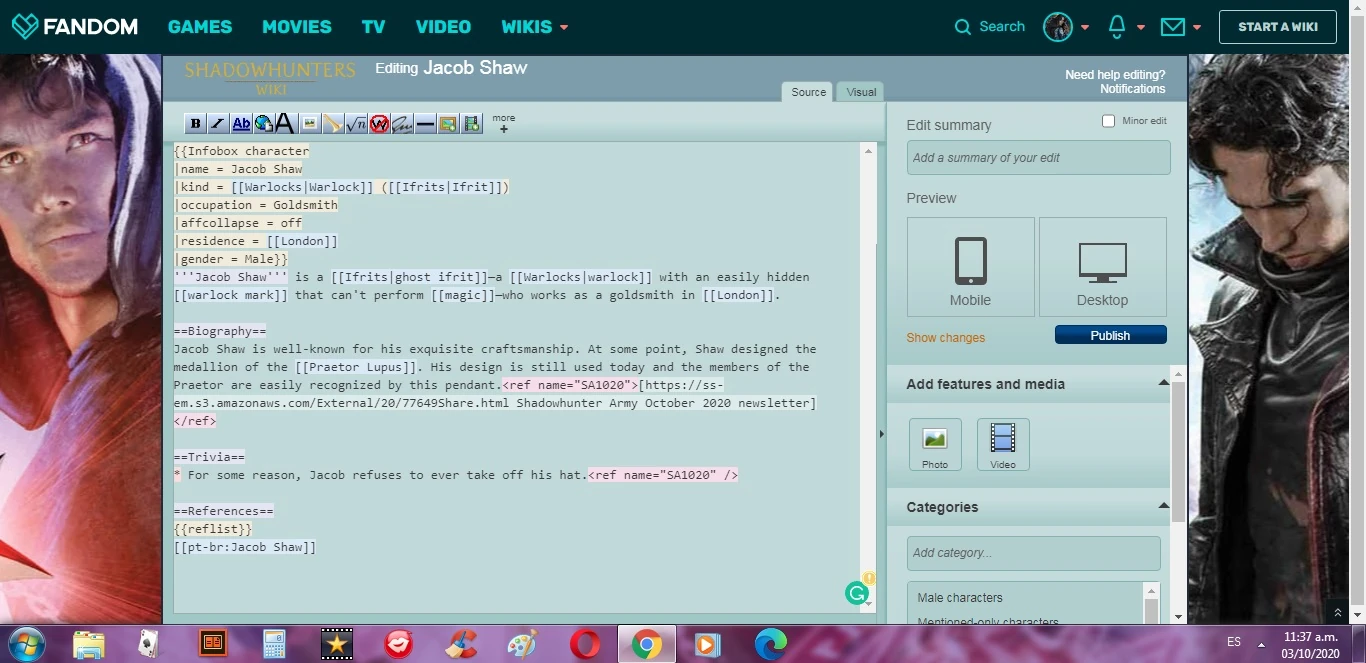Collapse the Categories section
This screenshot has height=663, width=1366.
[x=1163, y=507]
